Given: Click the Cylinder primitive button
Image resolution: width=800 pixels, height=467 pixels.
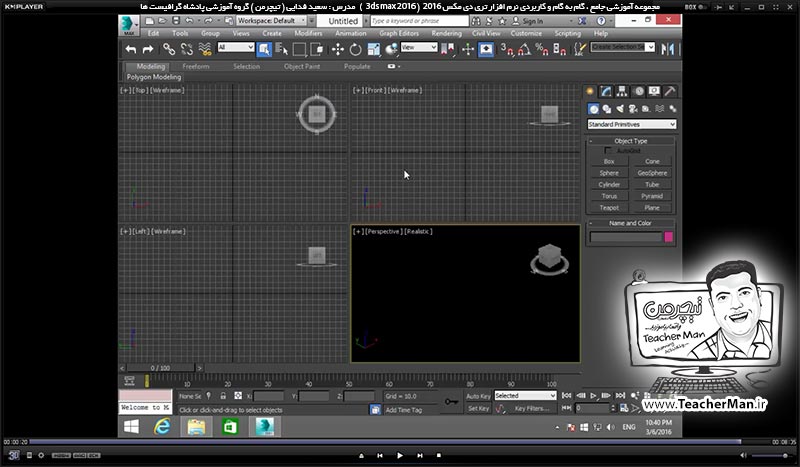Looking at the screenshot, I should (609, 185).
